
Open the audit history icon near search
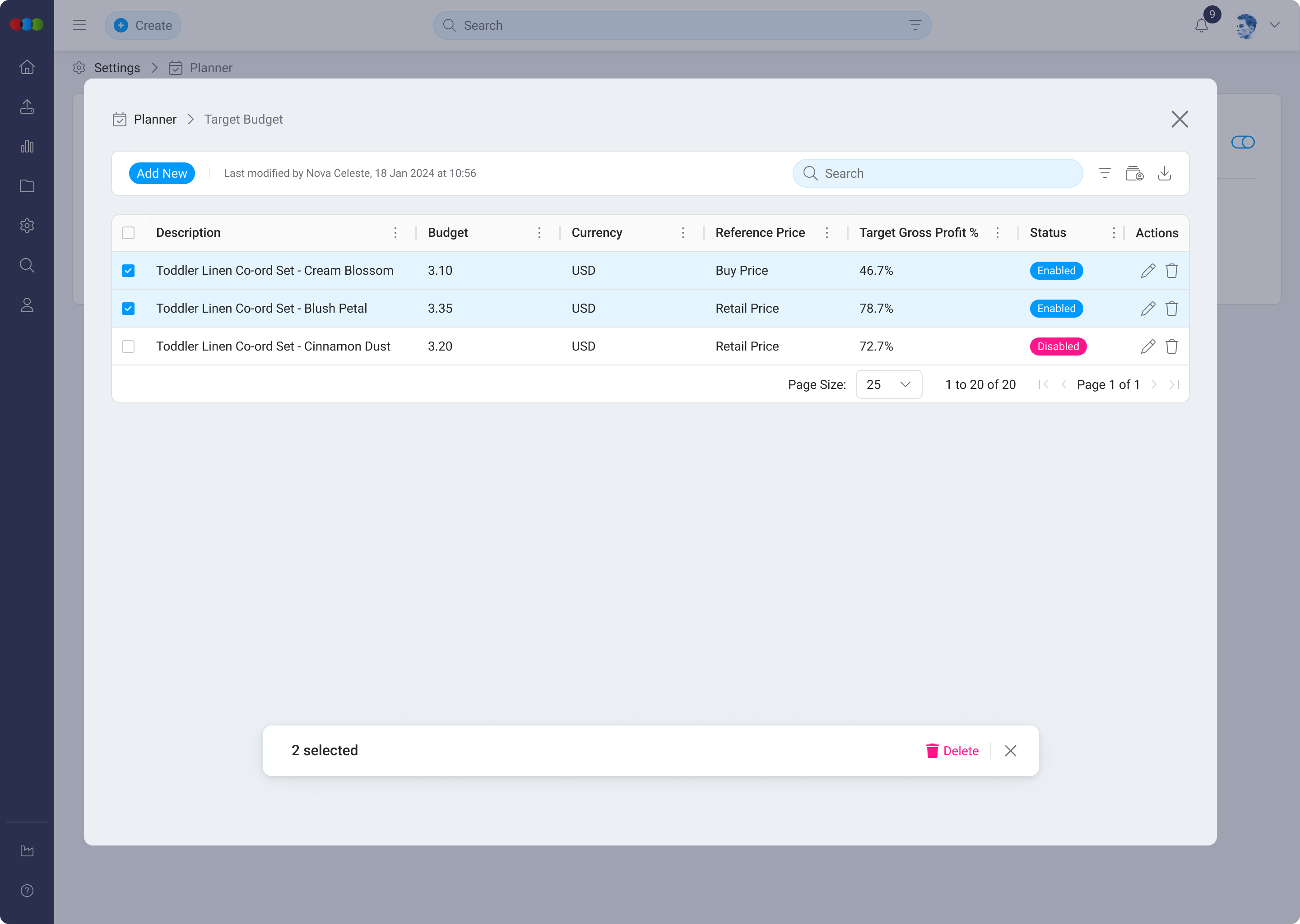tap(1134, 173)
